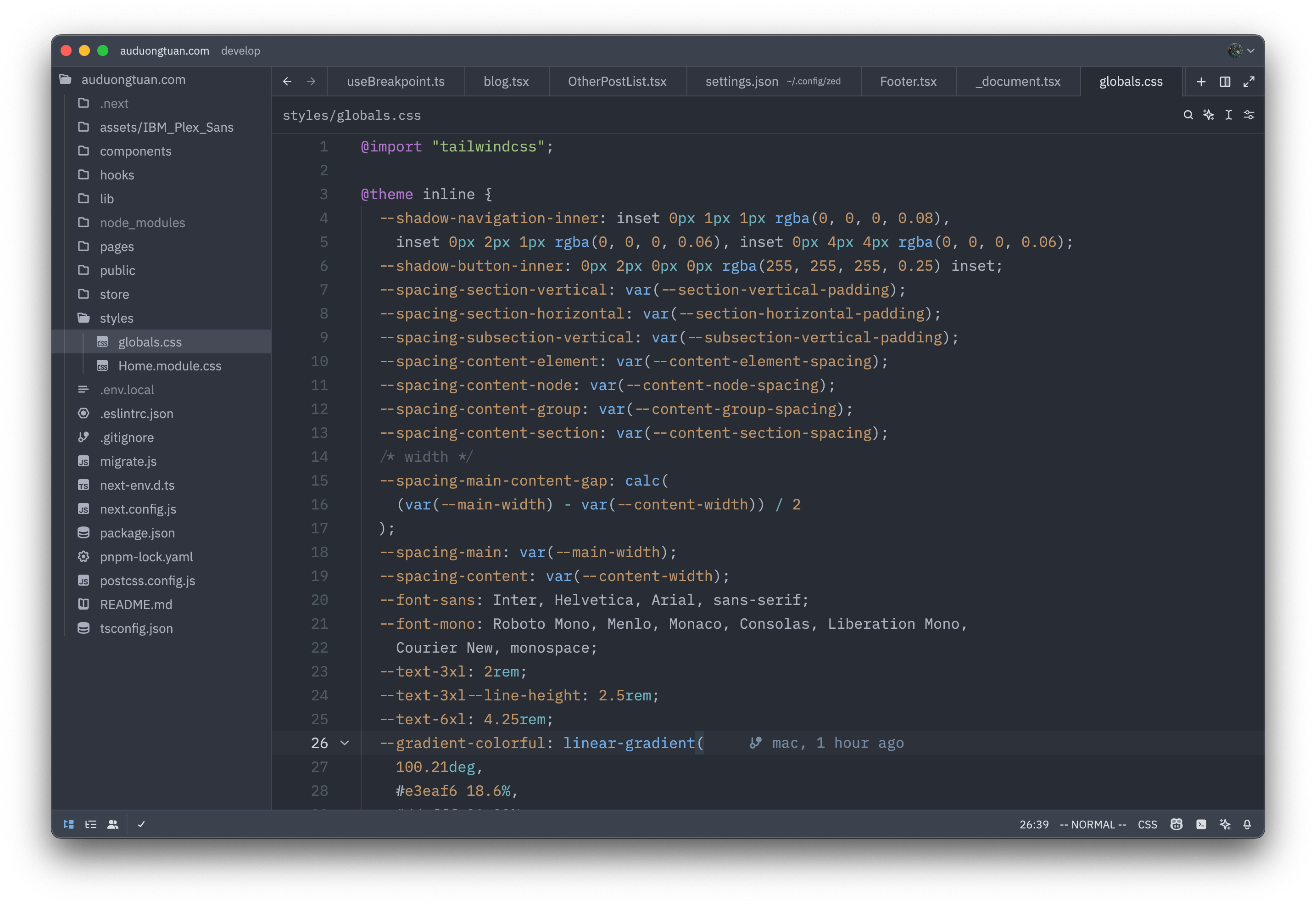Navigate back with the left arrow
This screenshot has height=906, width=1316.
(x=287, y=82)
